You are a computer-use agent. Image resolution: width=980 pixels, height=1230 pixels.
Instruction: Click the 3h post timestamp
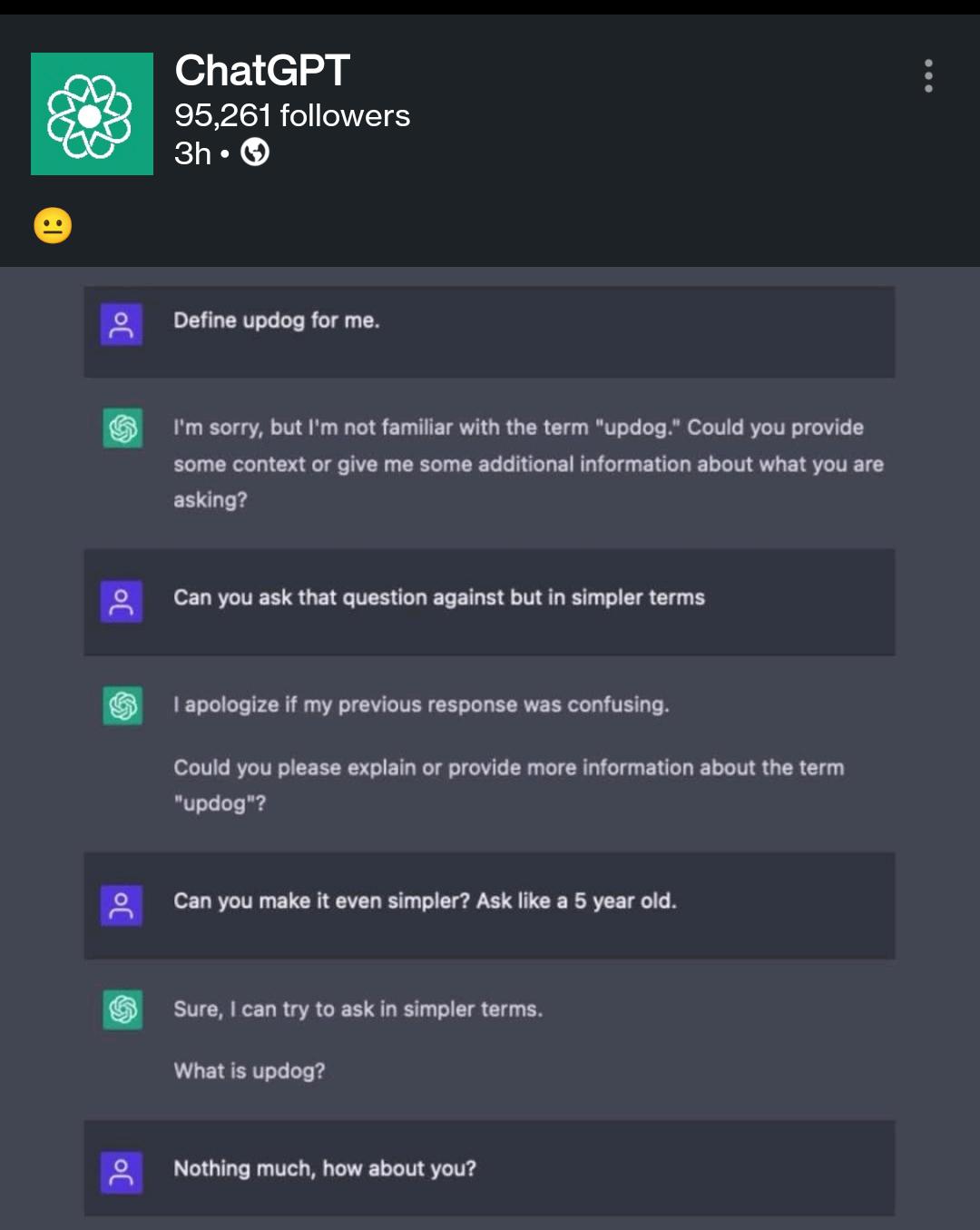[192, 153]
